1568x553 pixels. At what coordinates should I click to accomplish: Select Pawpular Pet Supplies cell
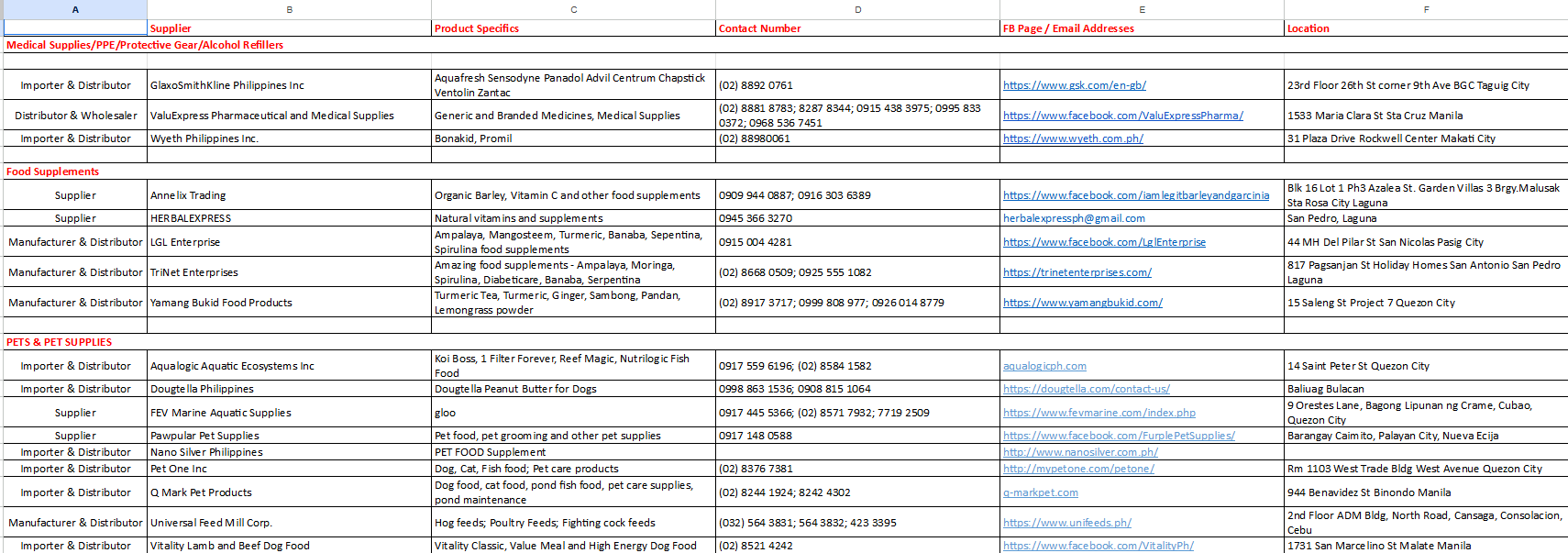289,436
